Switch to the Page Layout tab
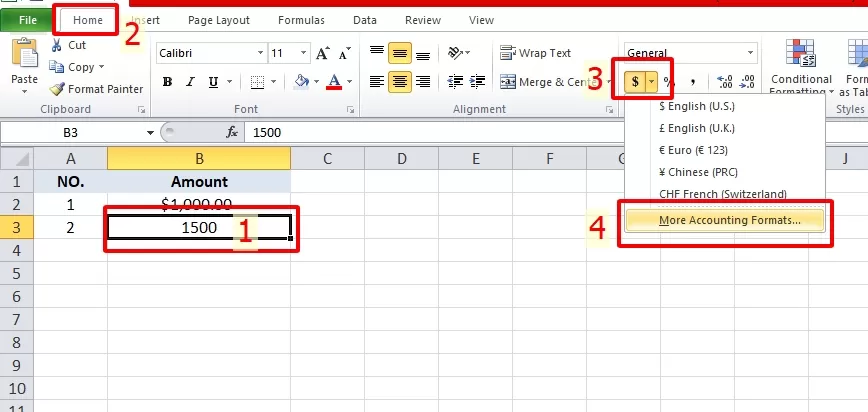868x412 pixels. pyautogui.click(x=219, y=20)
